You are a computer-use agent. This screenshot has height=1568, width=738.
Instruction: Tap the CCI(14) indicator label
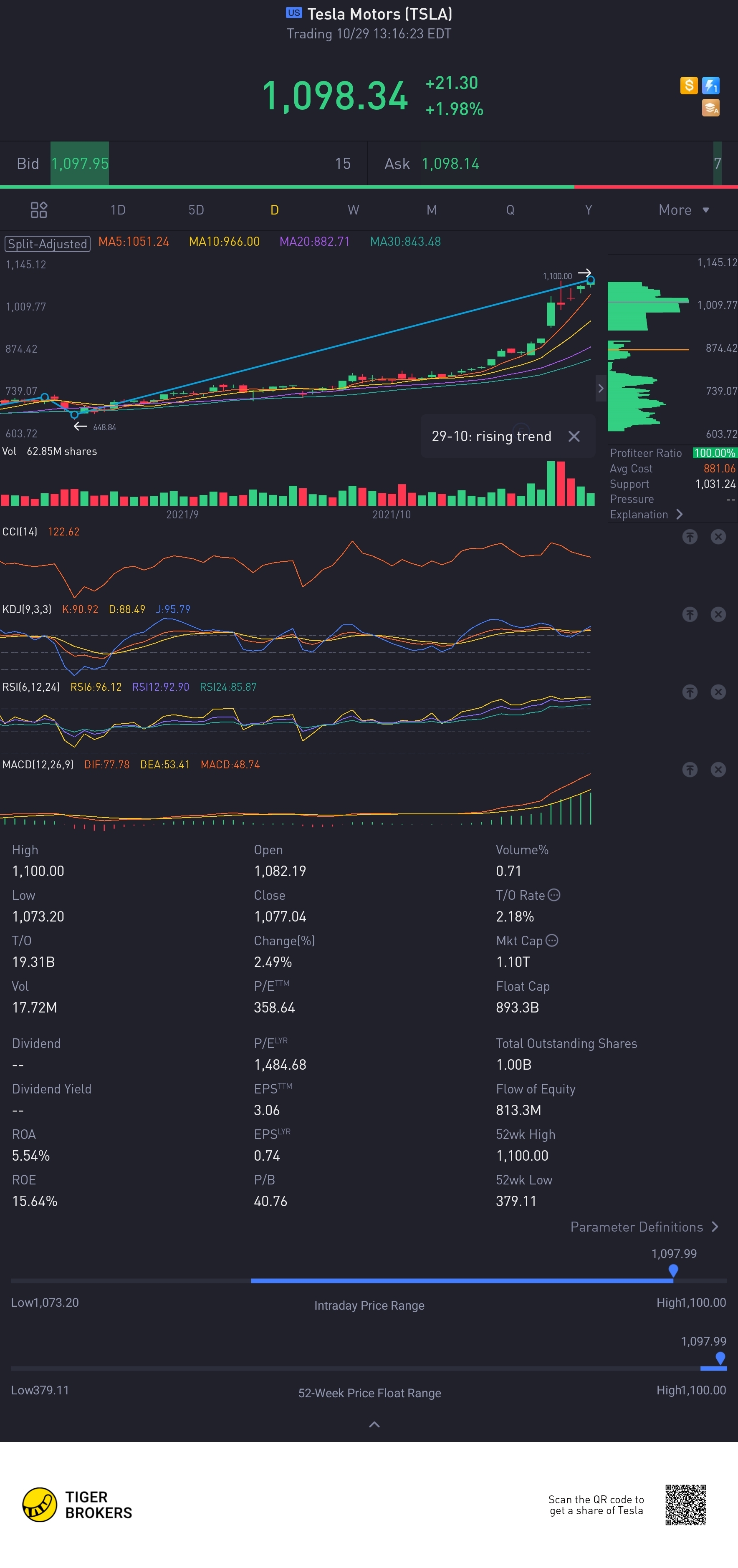tap(20, 531)
